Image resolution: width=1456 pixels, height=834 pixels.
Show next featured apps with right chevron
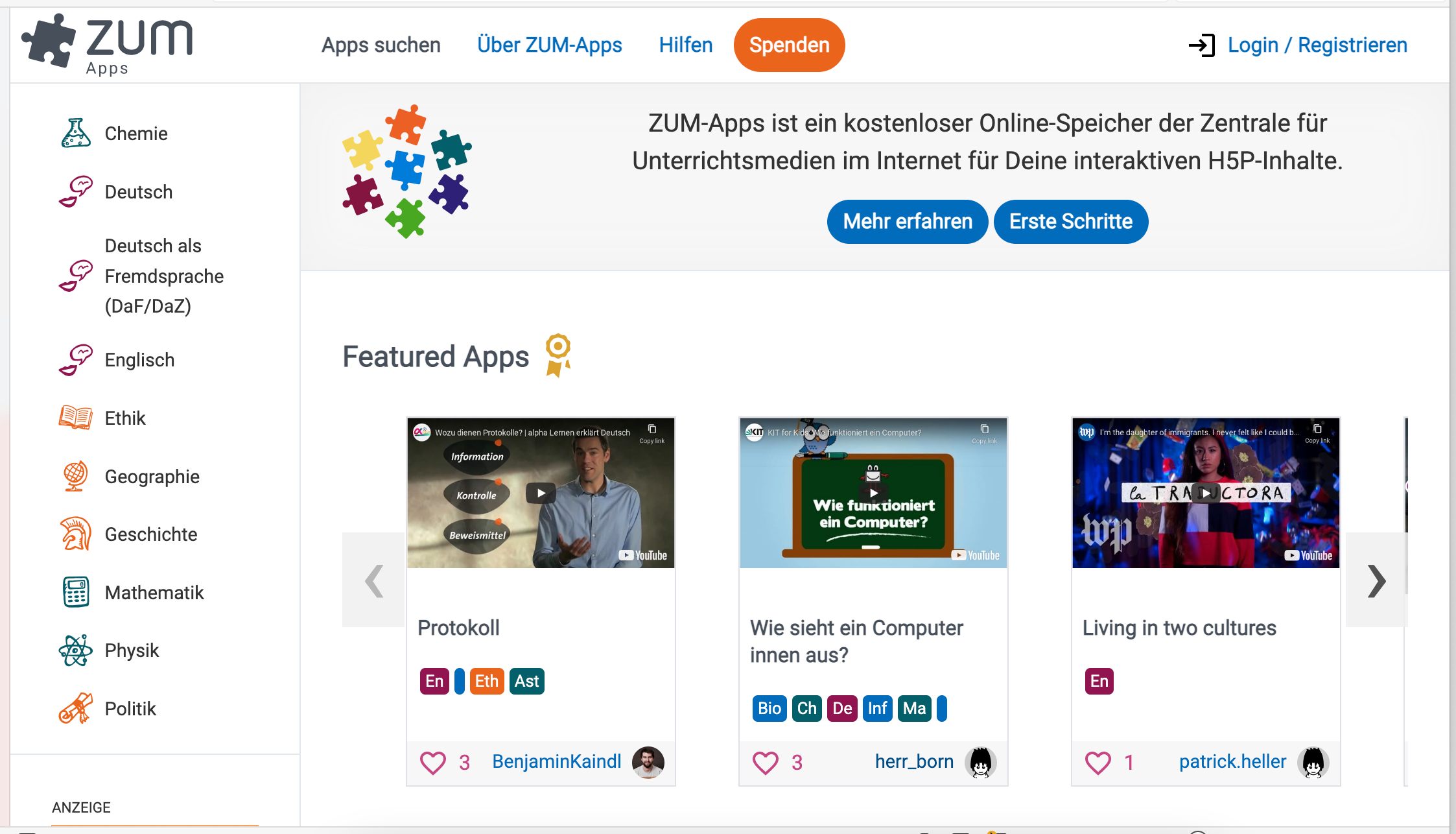(1376, 580)
